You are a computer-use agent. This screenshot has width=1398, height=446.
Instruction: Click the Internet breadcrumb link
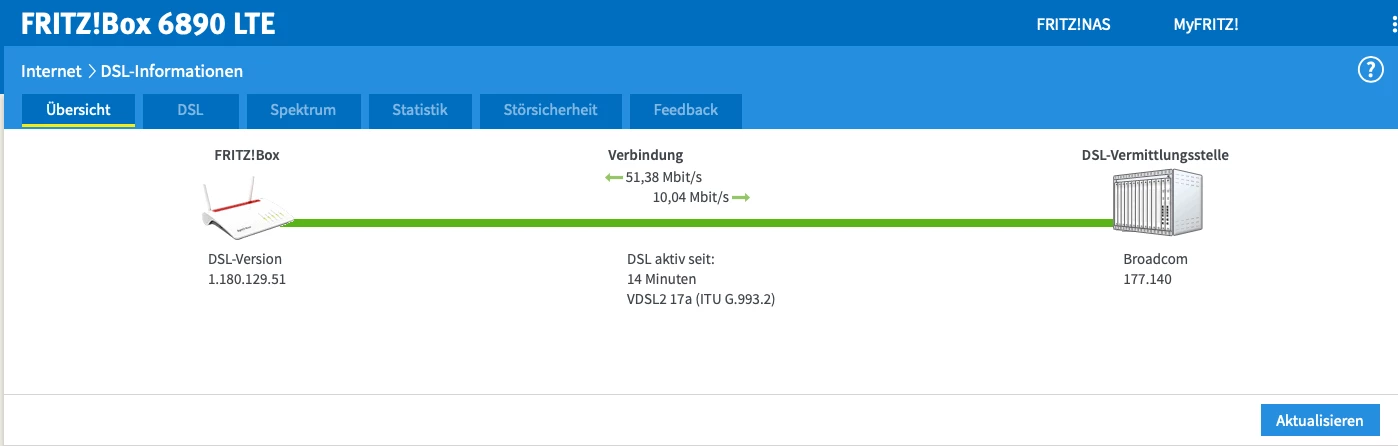[51, 72]
